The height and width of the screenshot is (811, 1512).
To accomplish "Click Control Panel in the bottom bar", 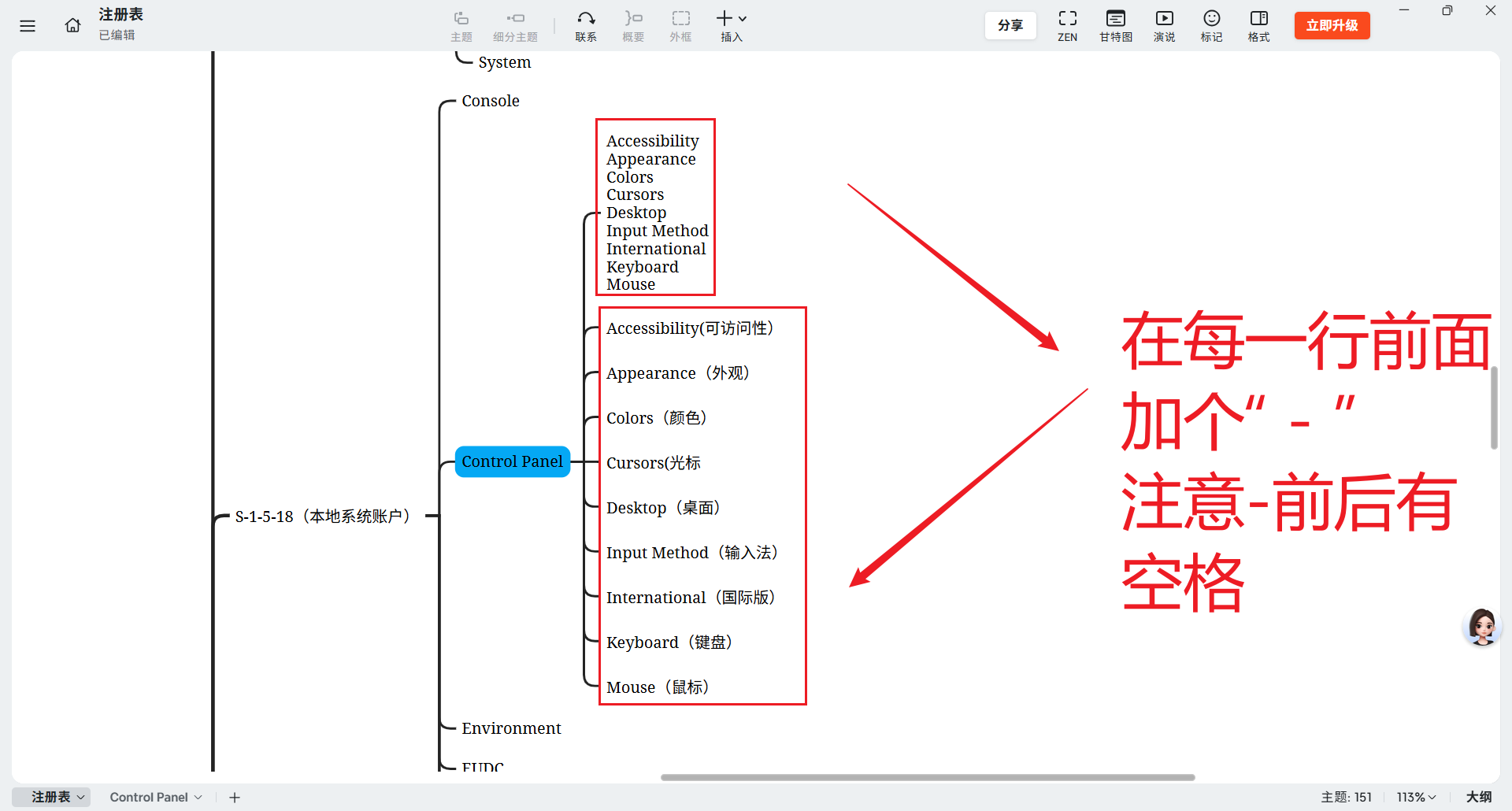I will [149, 797].
